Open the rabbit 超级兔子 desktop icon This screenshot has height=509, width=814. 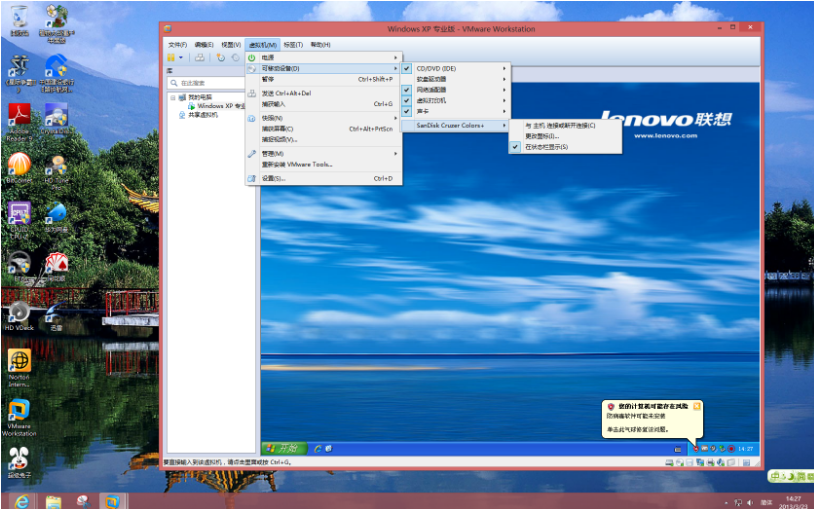(x=19, y=462)
